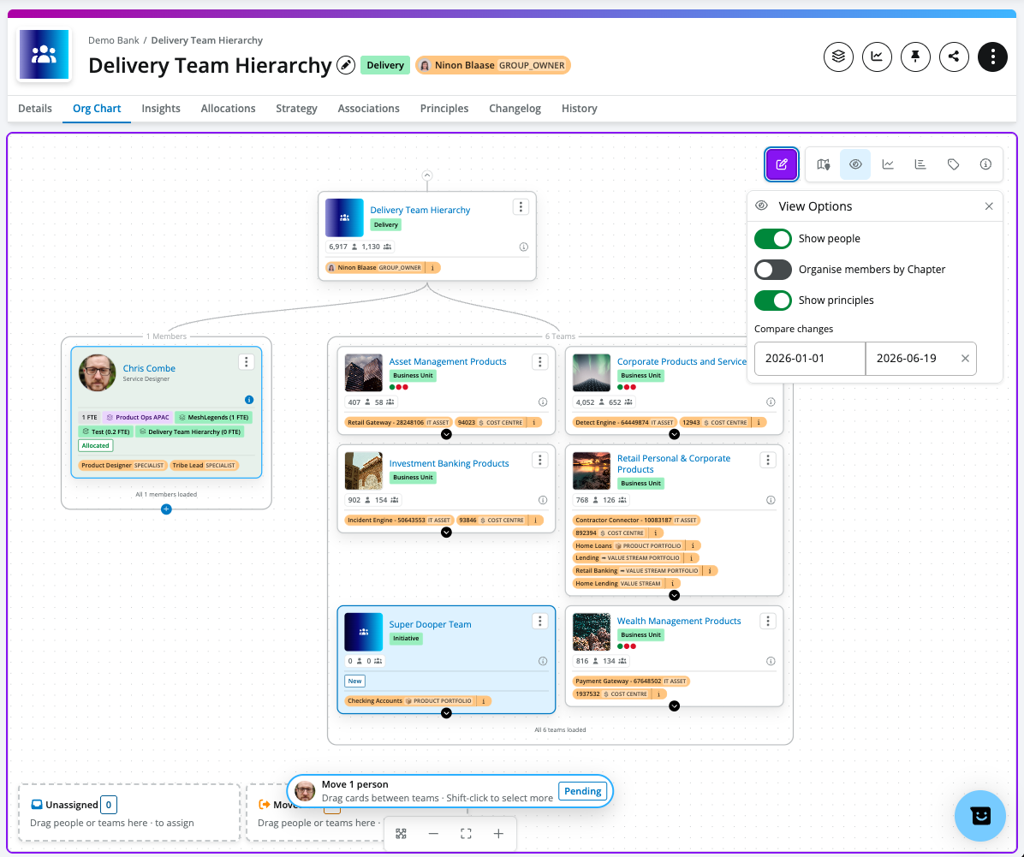This screenshot has width=1024, height=857.
Task: Open Wealth Management Products card menu
Action: click(x=768, y=621)
